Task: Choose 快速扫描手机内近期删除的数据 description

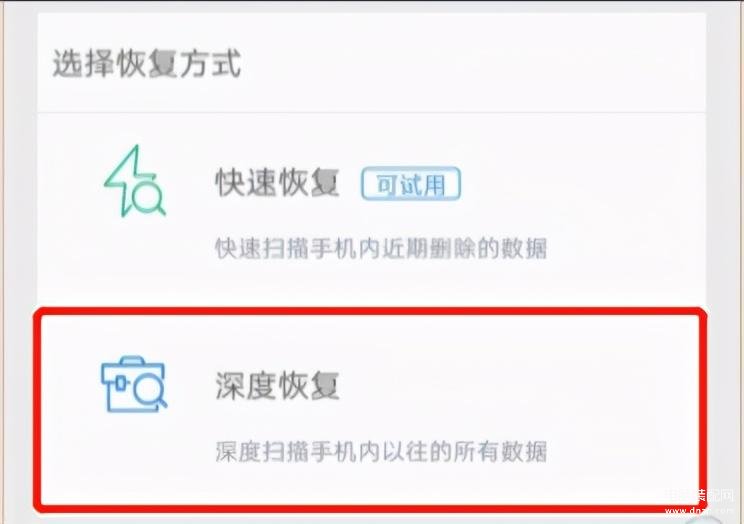Action: pos(381,248)
